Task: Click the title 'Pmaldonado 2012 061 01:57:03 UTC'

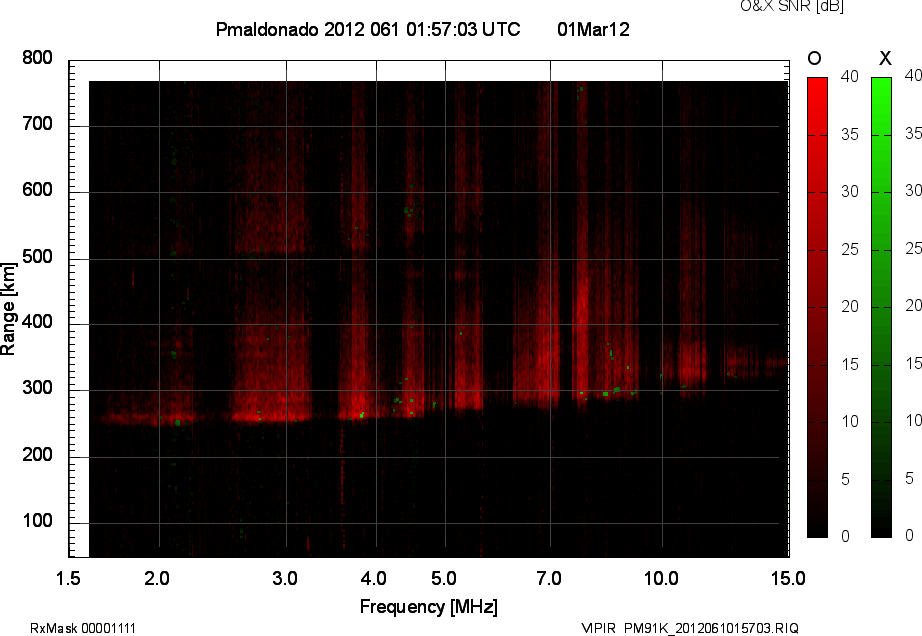Action: pos(368,29)
